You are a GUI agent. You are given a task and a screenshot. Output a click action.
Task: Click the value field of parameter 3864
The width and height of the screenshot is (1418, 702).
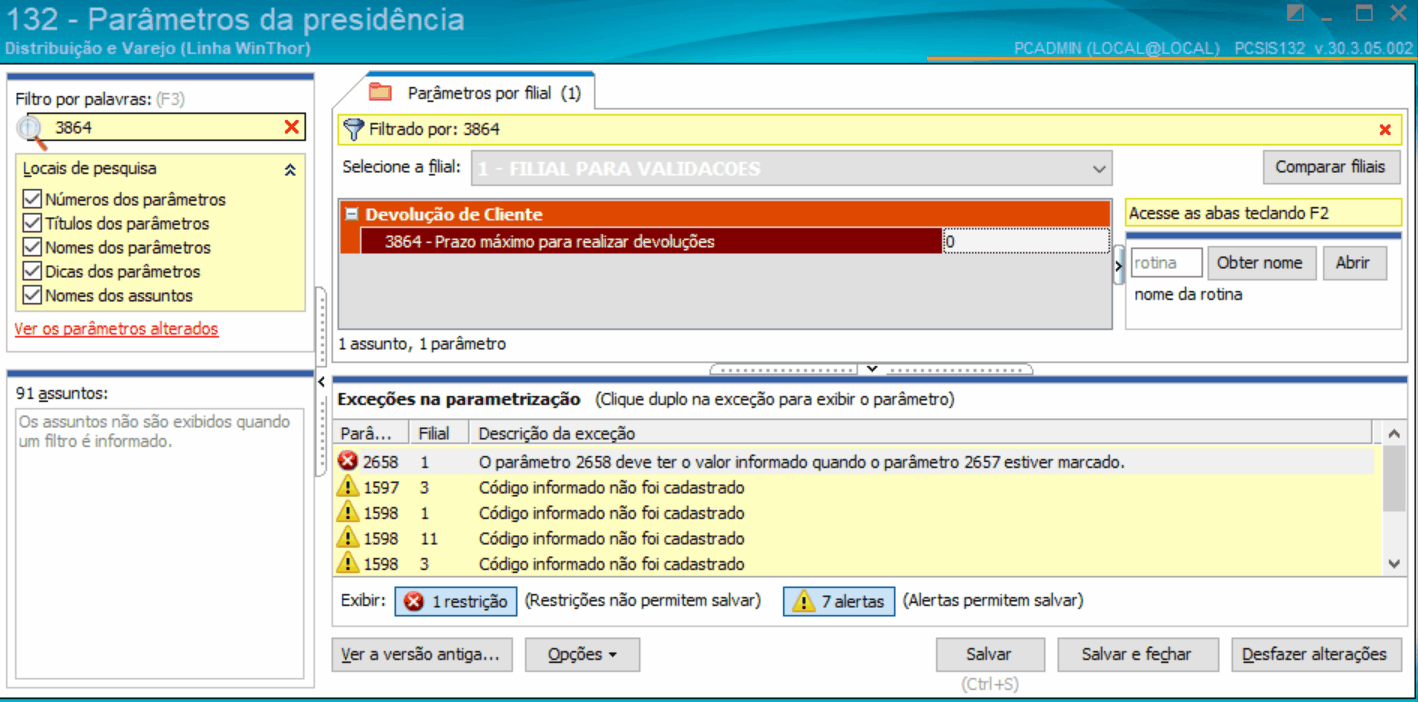(1025, 241)
